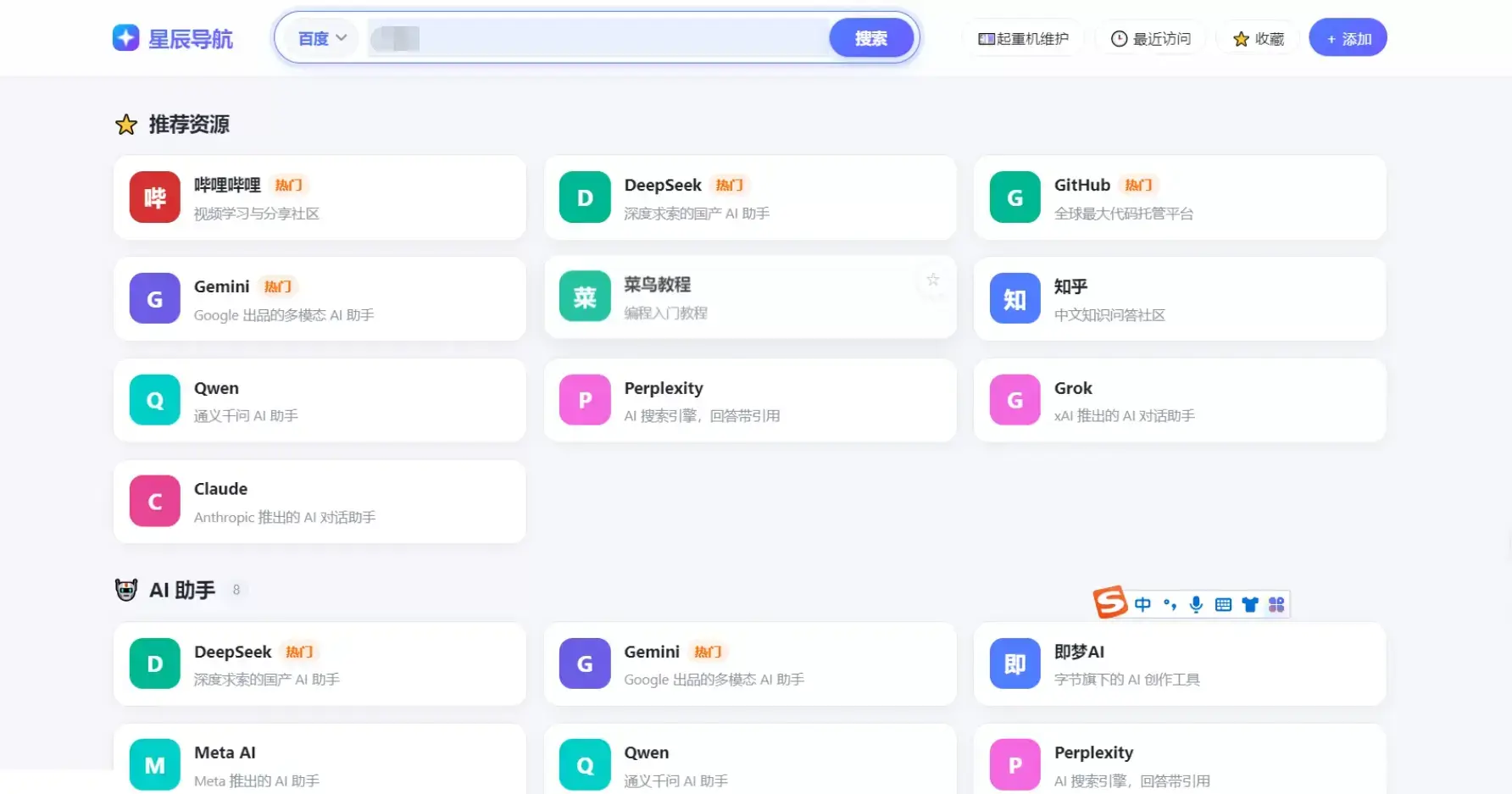
Task: Click the Gemini icon in 推荐资源
Action: pyautogui.click(x=155, y=298)
